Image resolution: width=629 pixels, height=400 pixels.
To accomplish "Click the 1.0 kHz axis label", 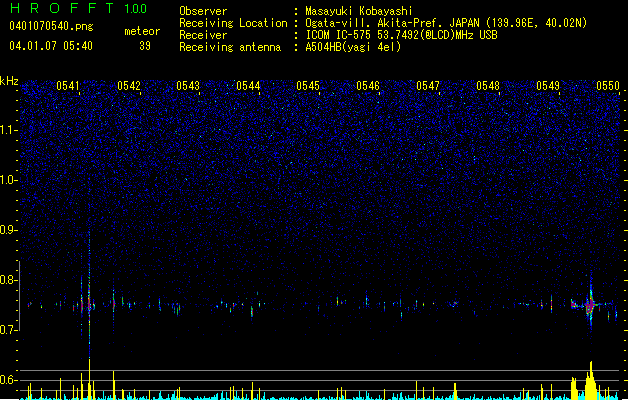I will pos(9,180).
